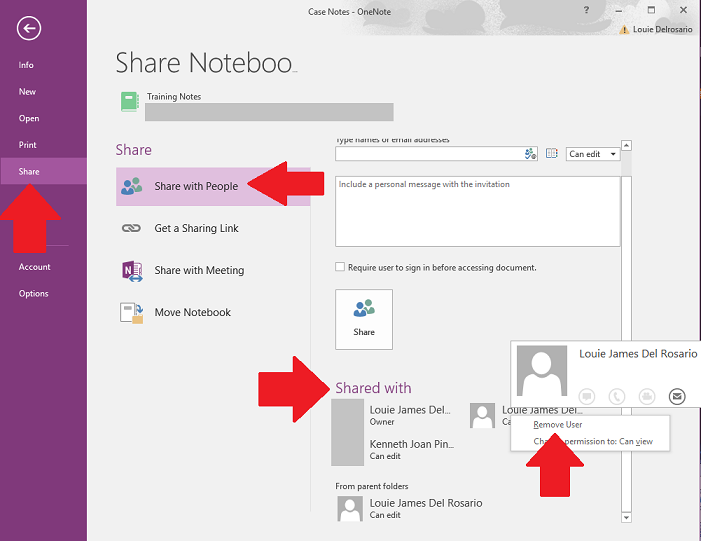Select Louie James Del Rosario under parent folders

pos(426,508)
